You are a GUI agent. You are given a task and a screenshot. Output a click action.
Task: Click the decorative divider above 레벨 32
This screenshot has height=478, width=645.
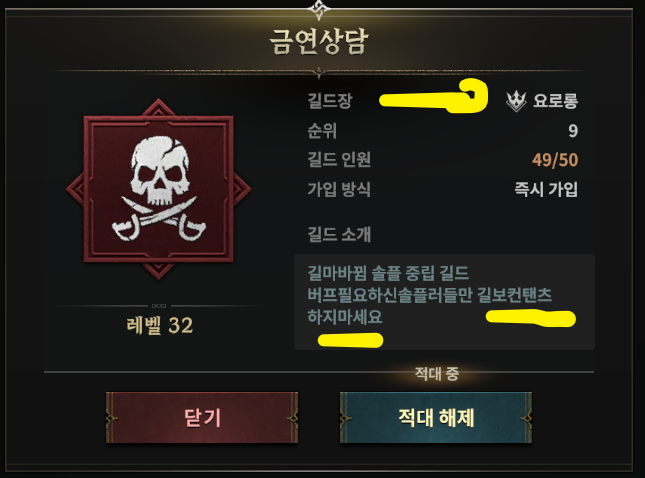[159, 306]
